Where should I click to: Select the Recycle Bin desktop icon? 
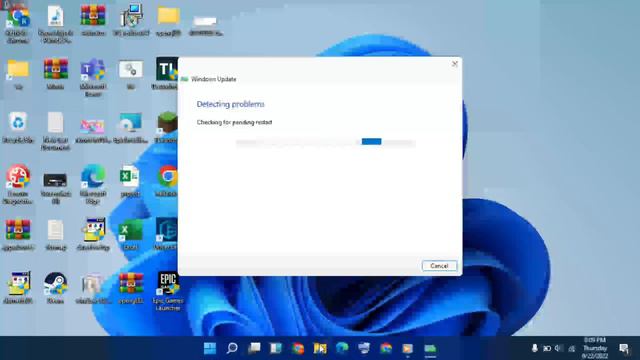(x=18, y=127)
